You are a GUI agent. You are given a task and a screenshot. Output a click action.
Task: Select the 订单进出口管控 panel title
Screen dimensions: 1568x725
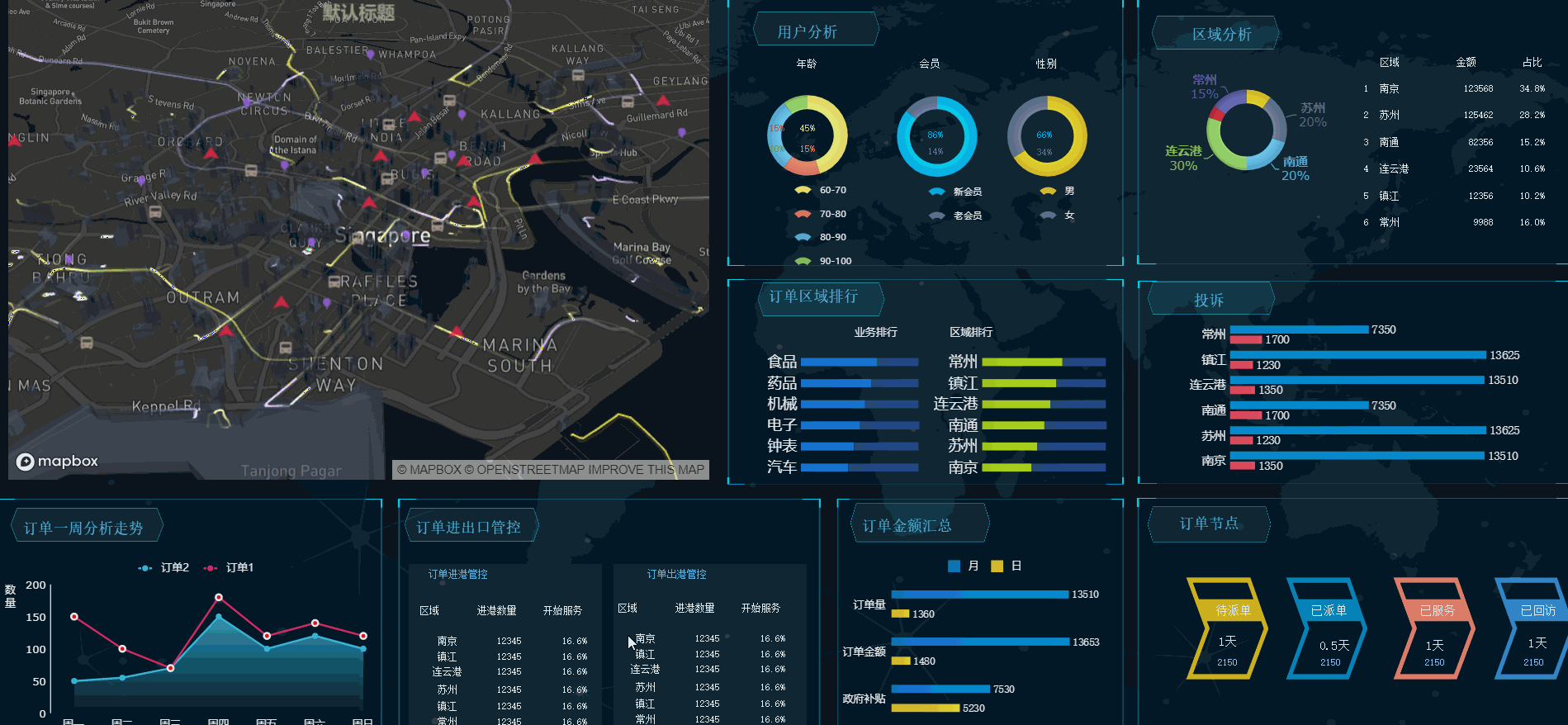[468, 527]
